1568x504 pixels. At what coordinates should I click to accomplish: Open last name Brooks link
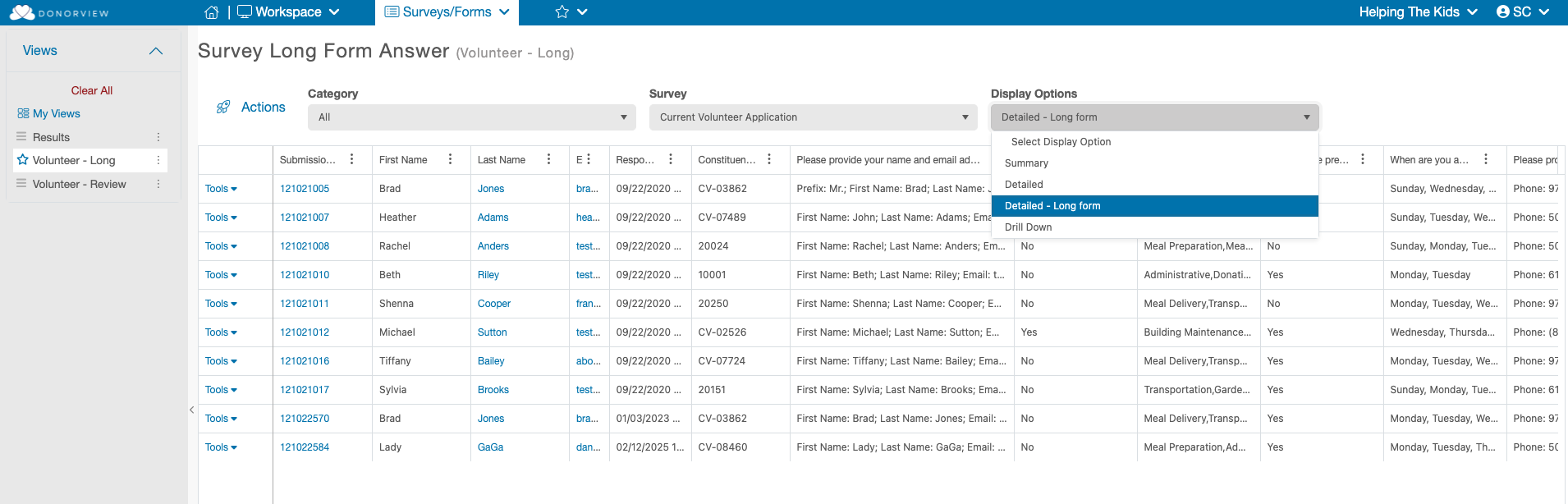tap(493, 390)
